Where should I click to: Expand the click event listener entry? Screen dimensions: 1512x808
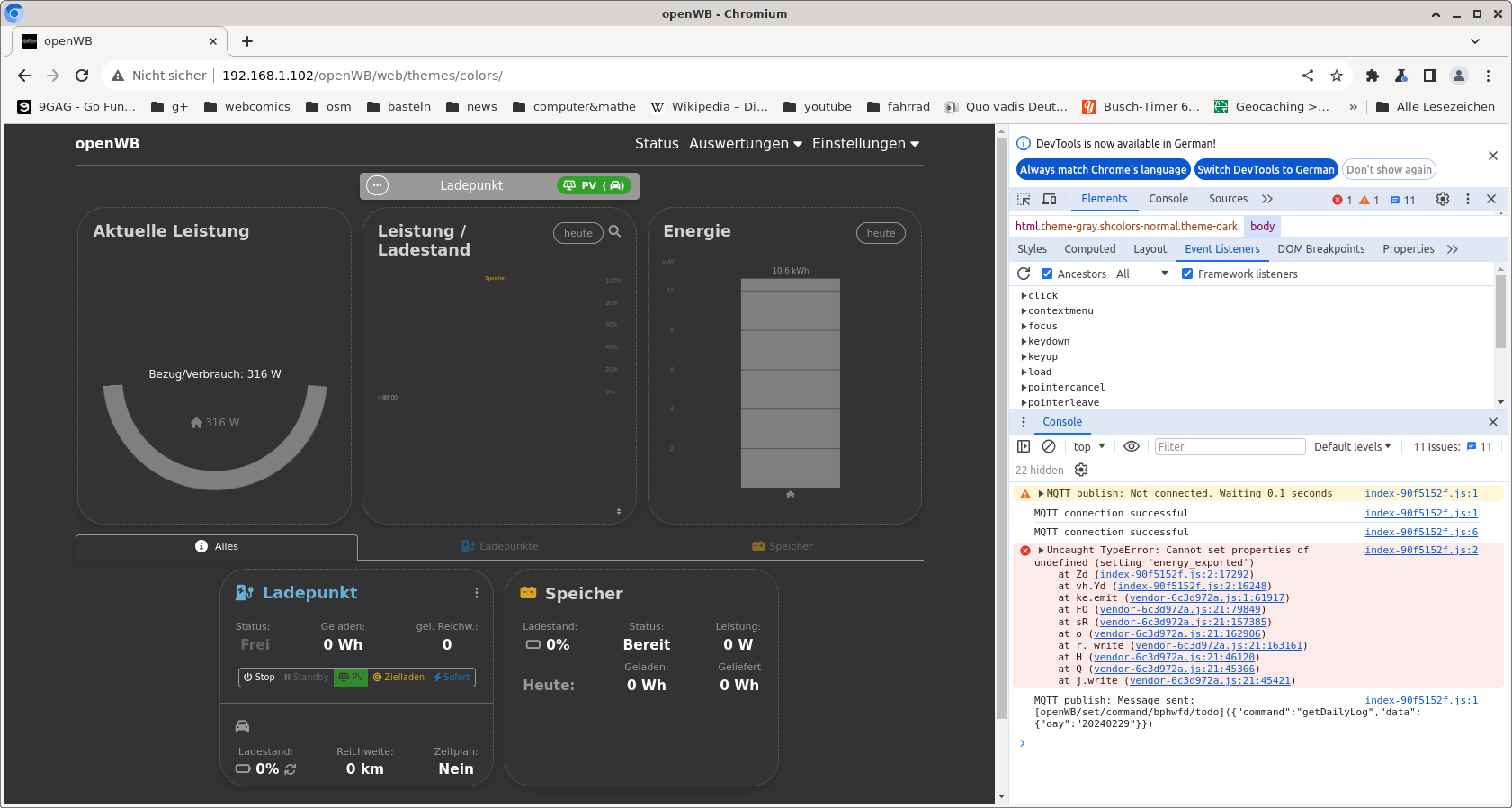coord(1024,295)
